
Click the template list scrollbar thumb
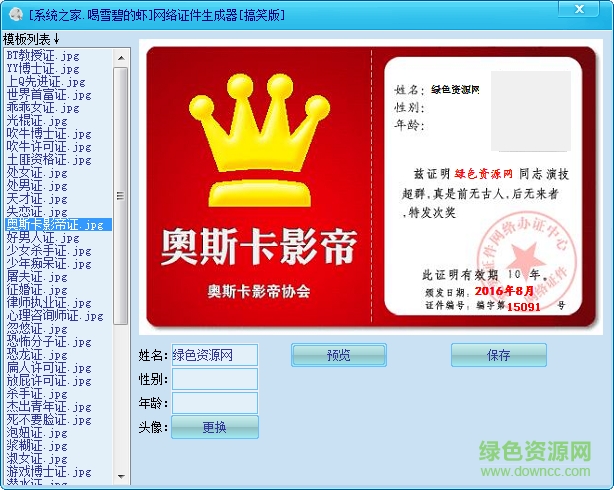(x=121, y=195)
